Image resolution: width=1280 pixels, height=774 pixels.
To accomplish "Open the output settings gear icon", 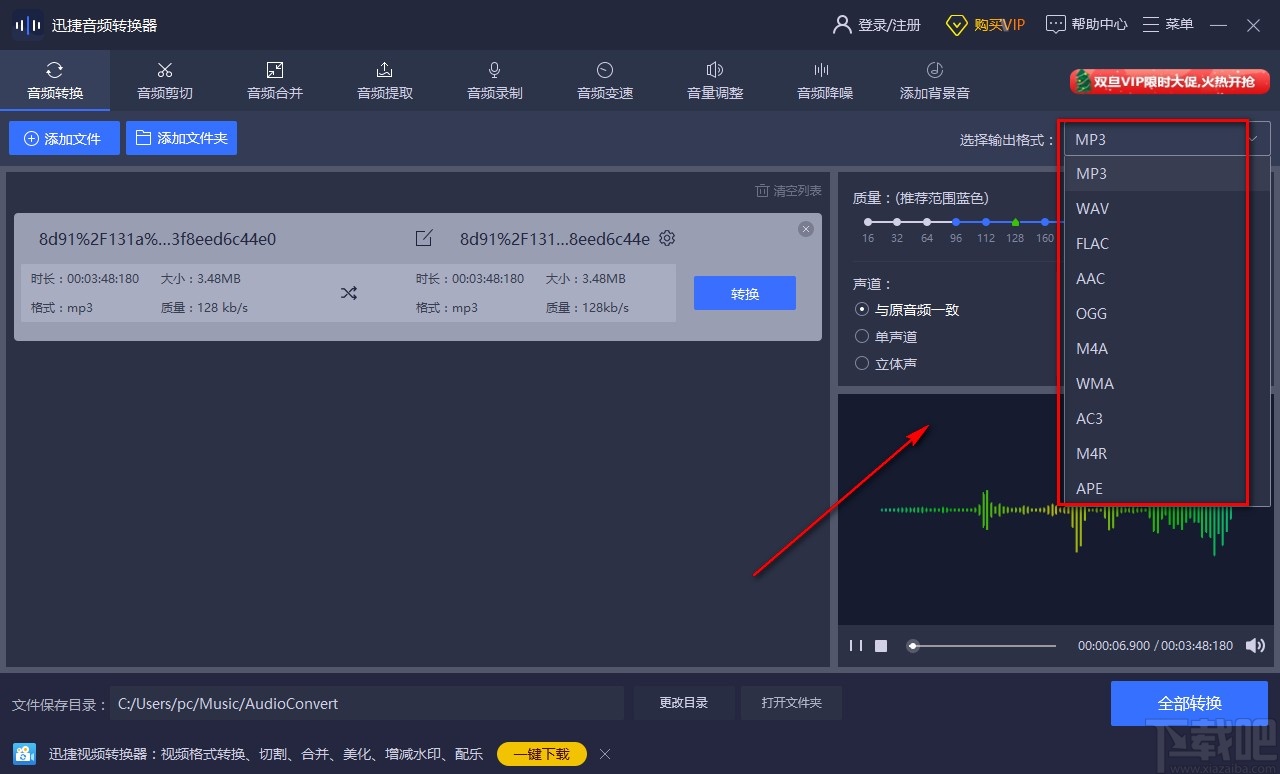I will (666, 239).
